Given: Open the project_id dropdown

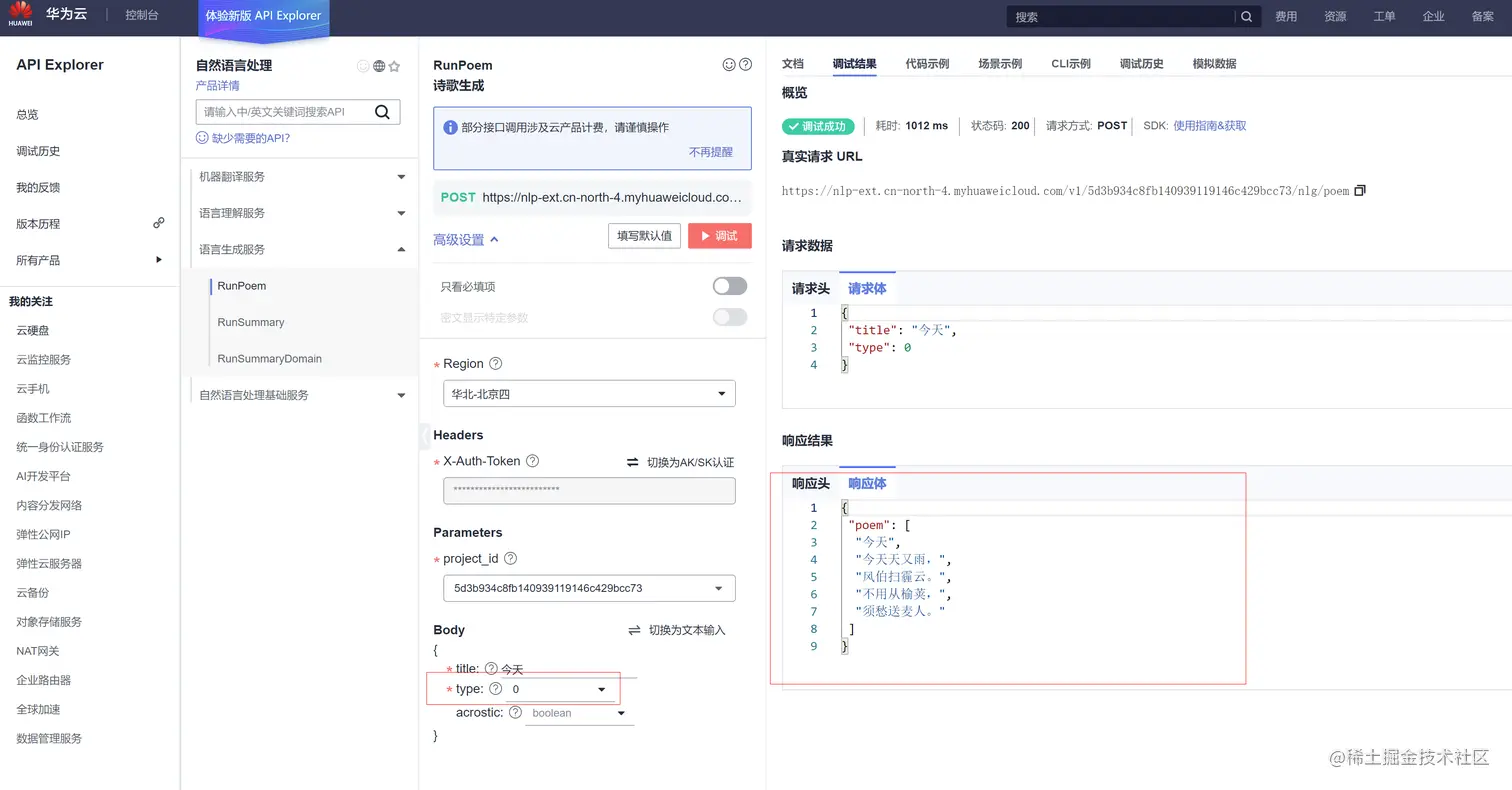Looking at the screenshot, I should pos(589,588).
